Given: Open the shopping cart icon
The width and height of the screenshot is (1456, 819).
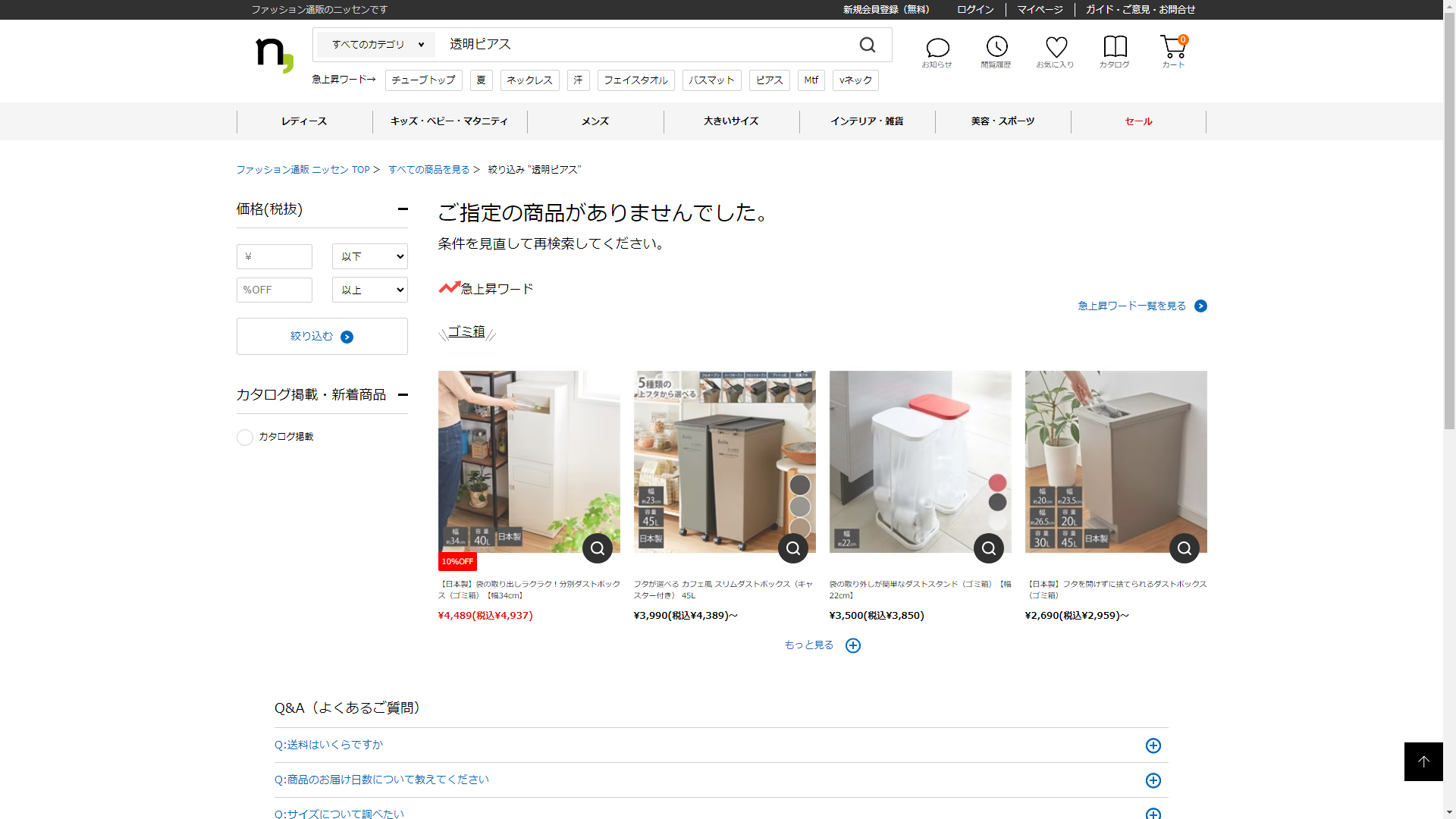Looking at the screenshot, I should click(1172, 47).
